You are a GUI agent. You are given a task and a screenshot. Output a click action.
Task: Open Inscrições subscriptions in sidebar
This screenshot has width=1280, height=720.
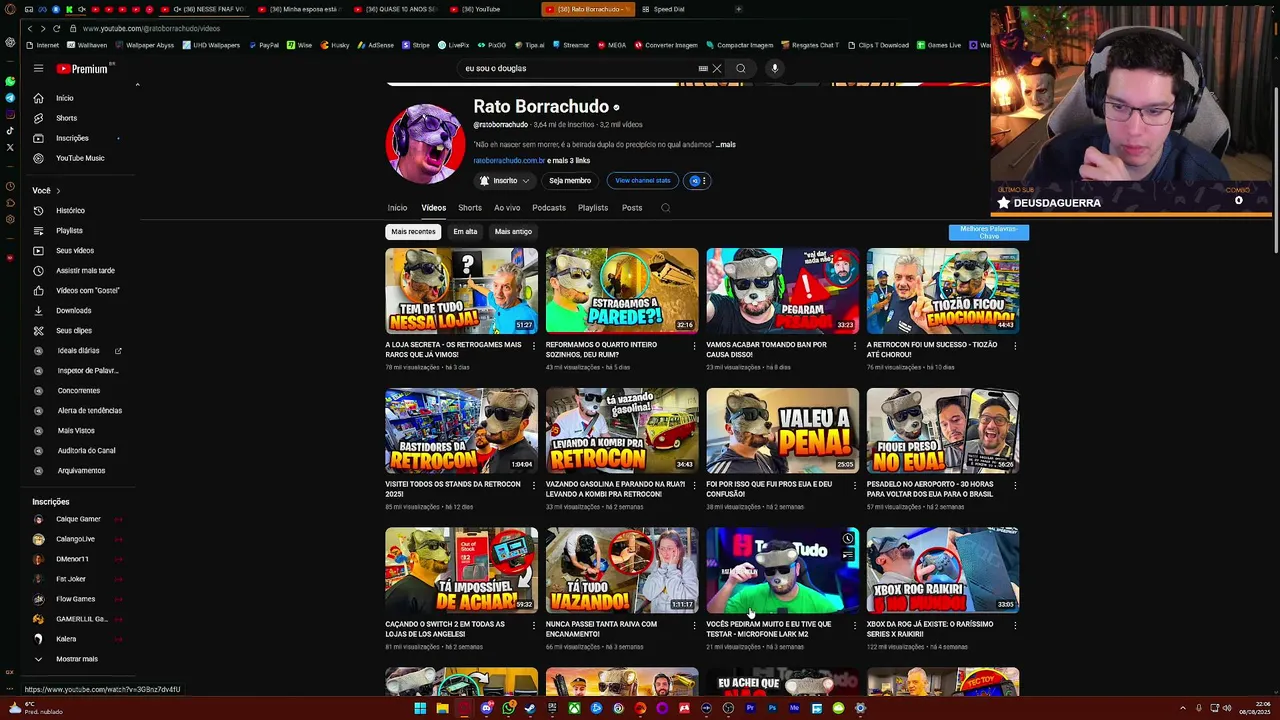click(72, 138)
